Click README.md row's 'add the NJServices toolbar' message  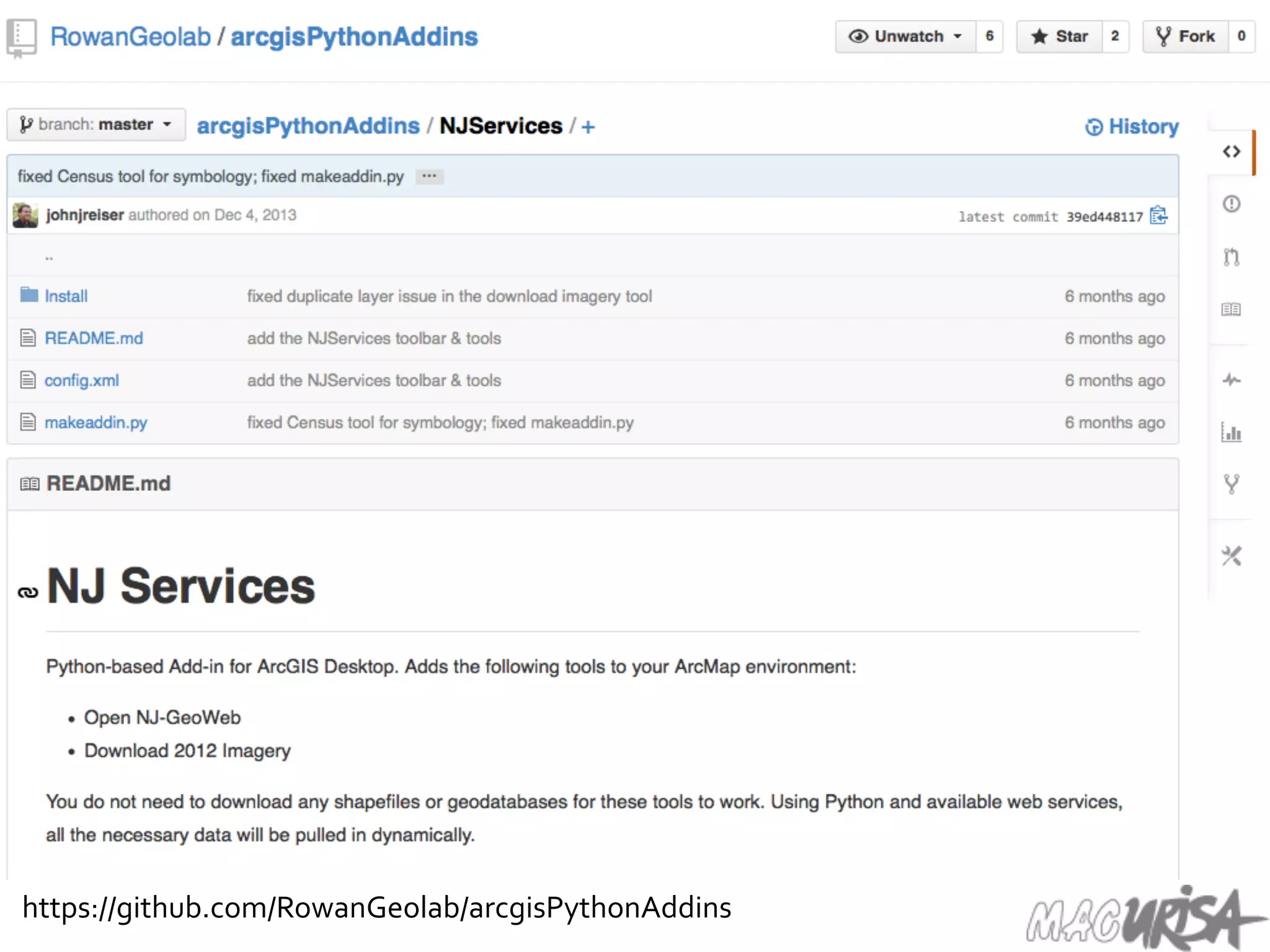[374, 338]
